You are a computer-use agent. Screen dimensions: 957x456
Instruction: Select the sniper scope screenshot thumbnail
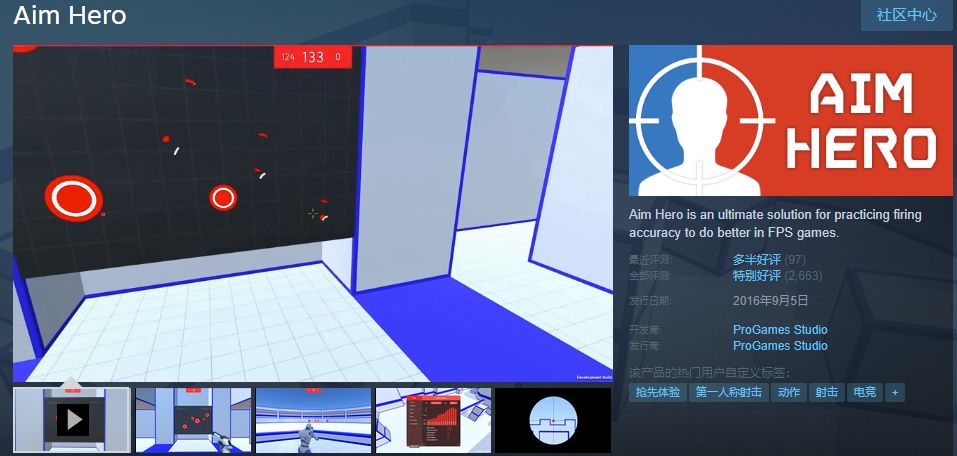tap(553, 420)
